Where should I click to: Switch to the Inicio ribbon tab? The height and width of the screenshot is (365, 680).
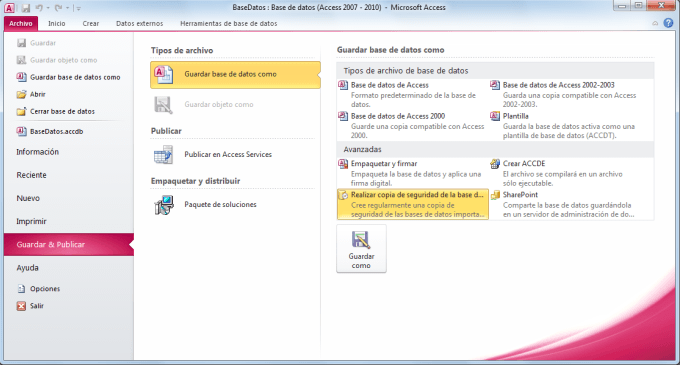pyautogui.click(x=56, y=23)
